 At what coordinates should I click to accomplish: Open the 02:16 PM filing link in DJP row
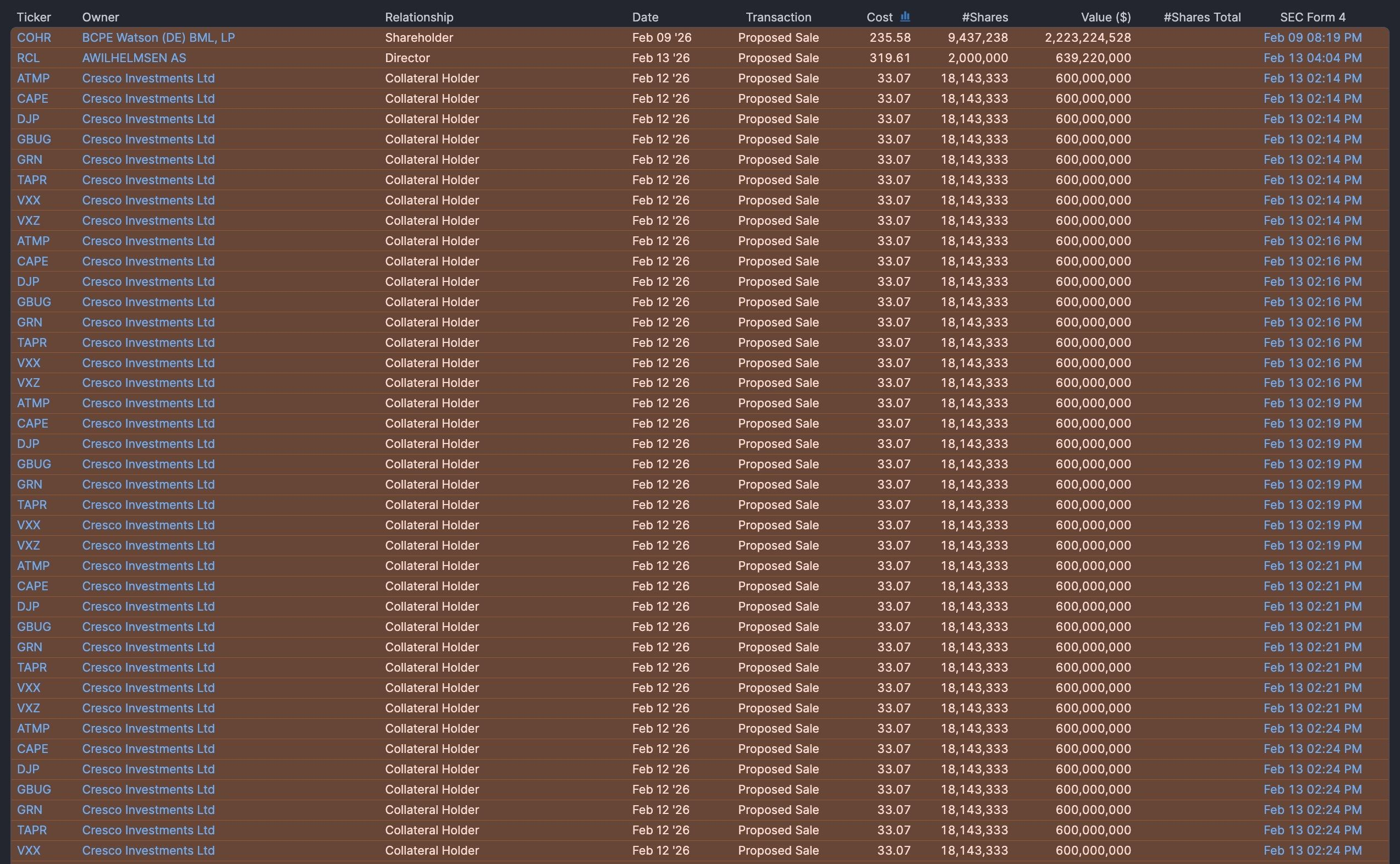[1313, 282]
